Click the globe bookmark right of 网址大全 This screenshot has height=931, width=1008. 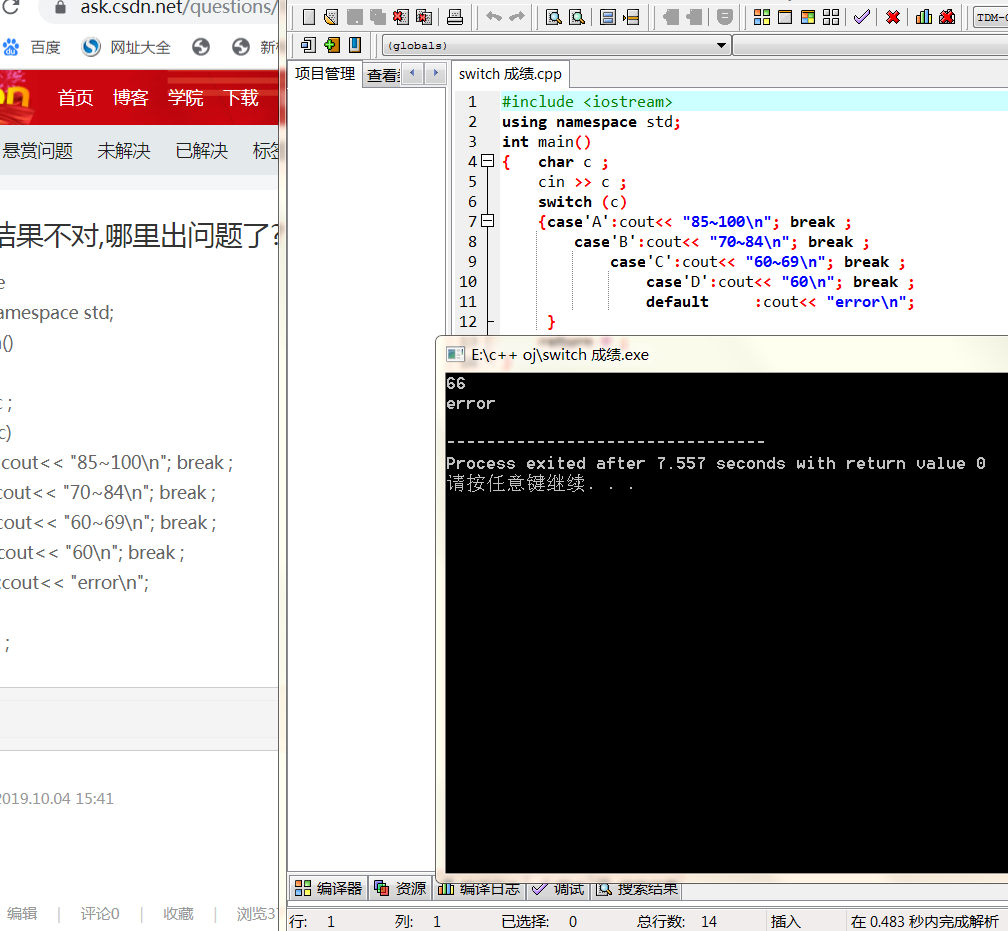tap(201, 47)
